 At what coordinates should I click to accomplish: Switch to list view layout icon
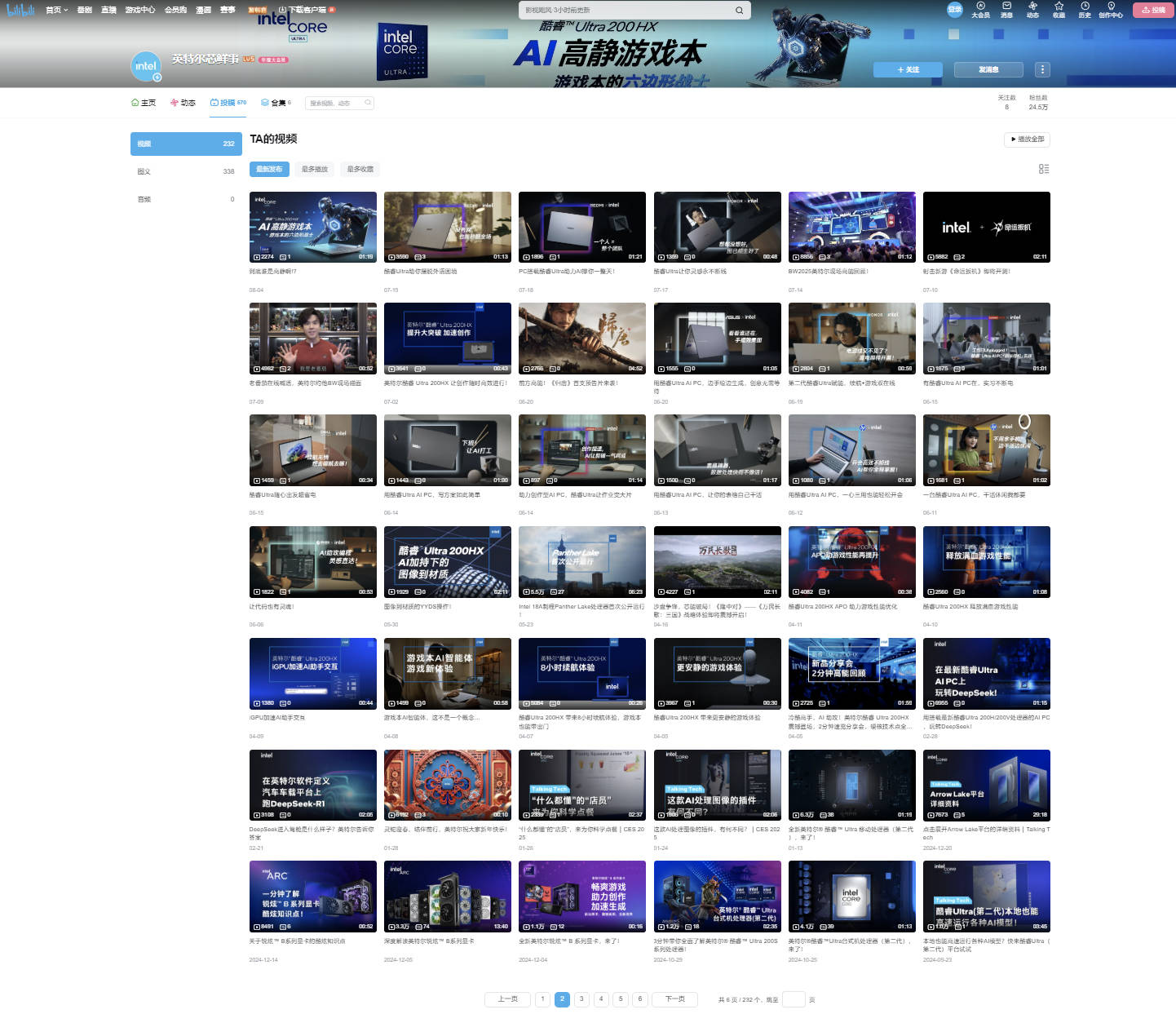pos(1044,169)
